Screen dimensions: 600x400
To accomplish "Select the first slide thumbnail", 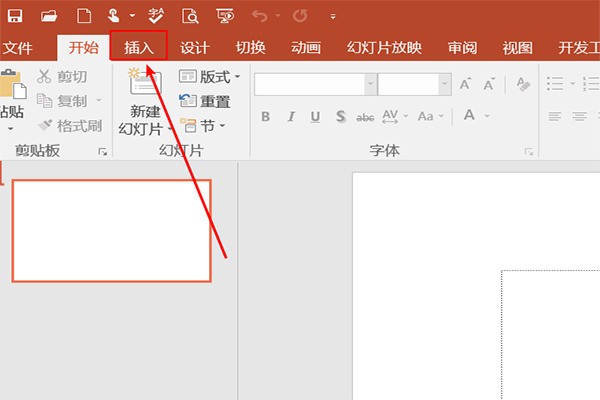I will [111, 230].
